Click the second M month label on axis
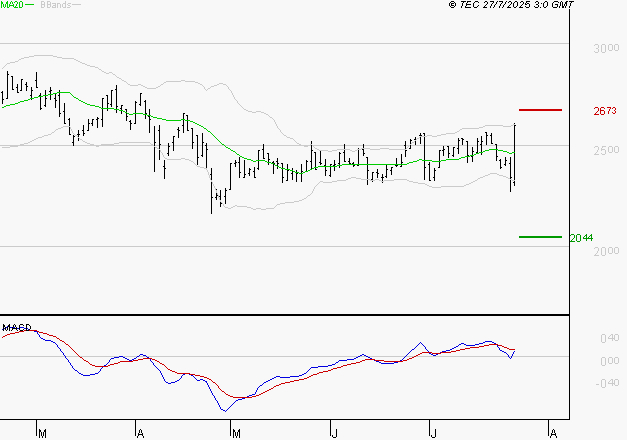Screen dimensions: 627x440 236,433
